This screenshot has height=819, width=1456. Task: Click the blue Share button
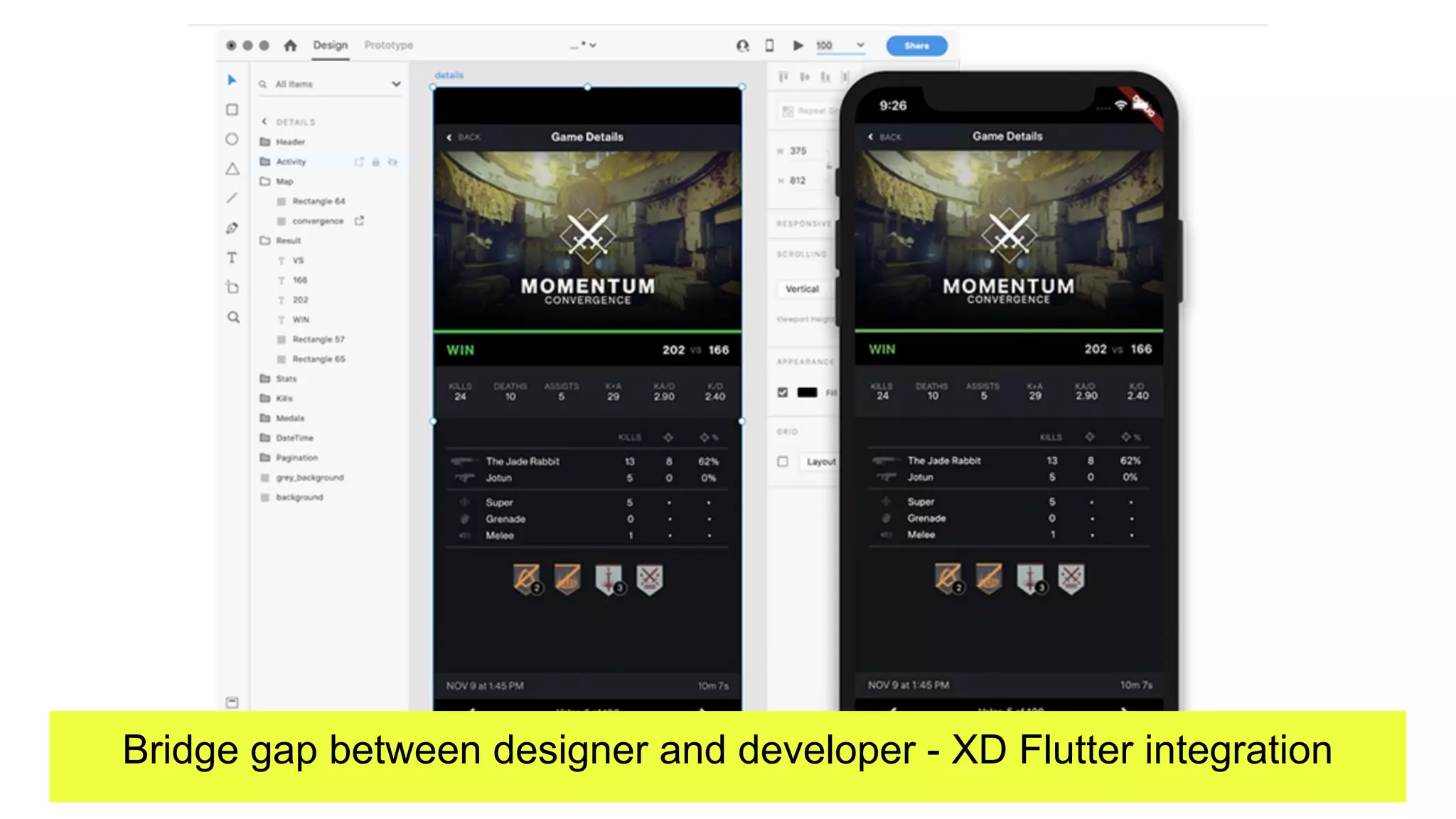pos(916,45)
